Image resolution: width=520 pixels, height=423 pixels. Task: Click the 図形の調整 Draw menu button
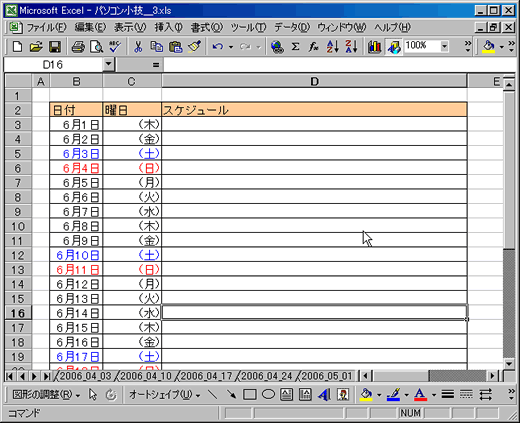[46, 395]
